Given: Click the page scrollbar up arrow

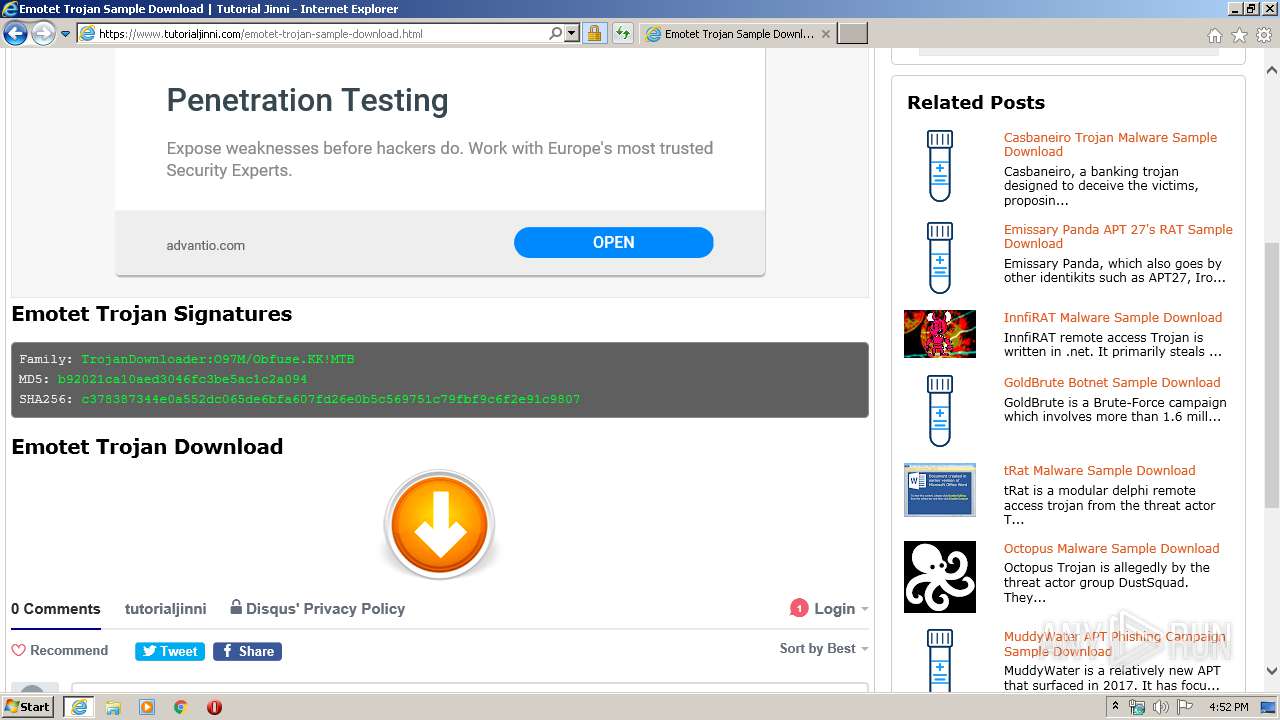Looking at the screenshot, I should 1272,70.
